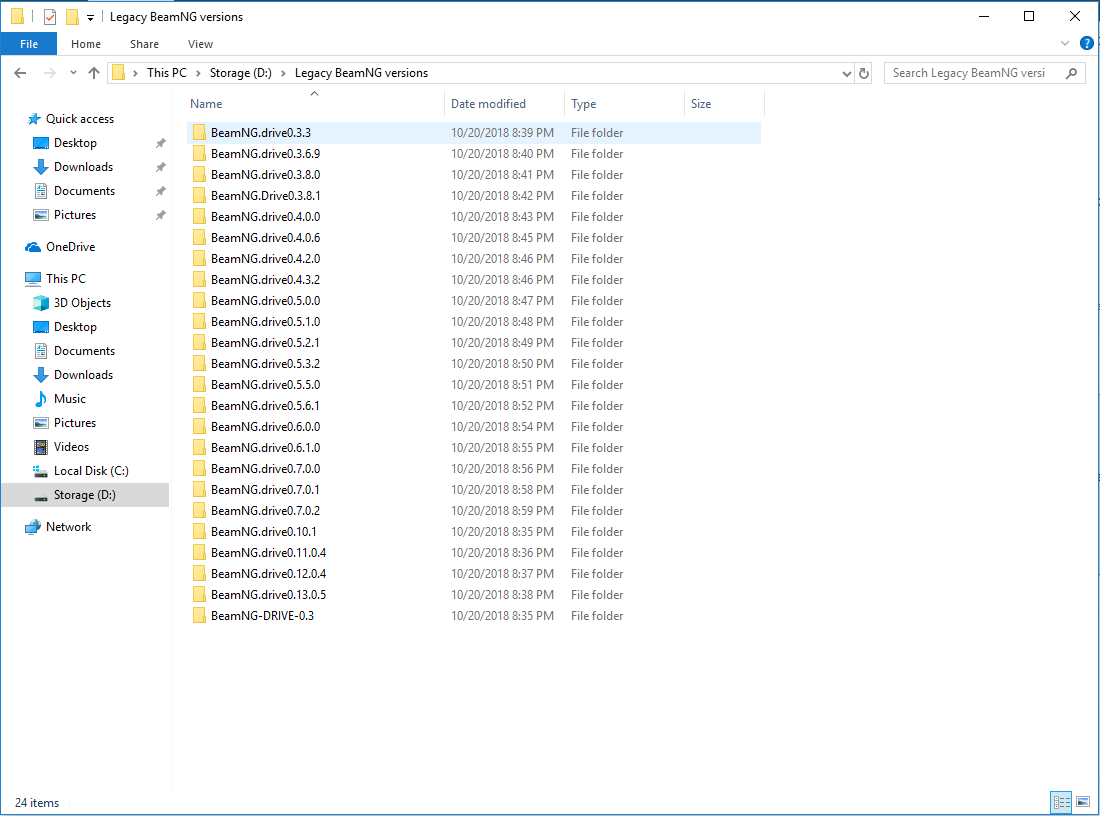This screenshot has height=816, width=1100.
Task: Open the Home ribbon tab
Action: [86, 44]
